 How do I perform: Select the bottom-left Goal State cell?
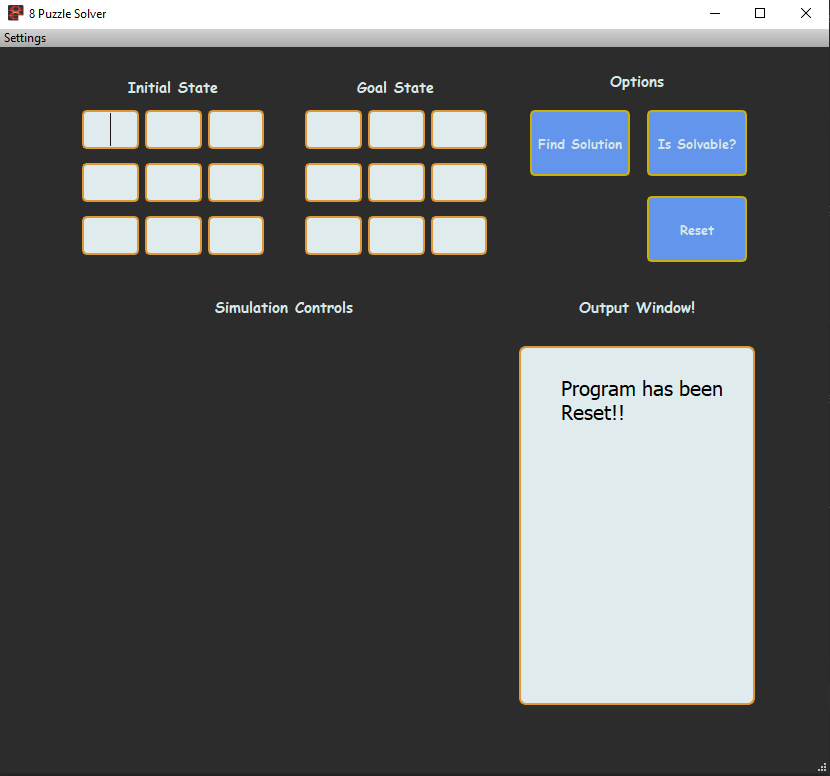[333, 235]
